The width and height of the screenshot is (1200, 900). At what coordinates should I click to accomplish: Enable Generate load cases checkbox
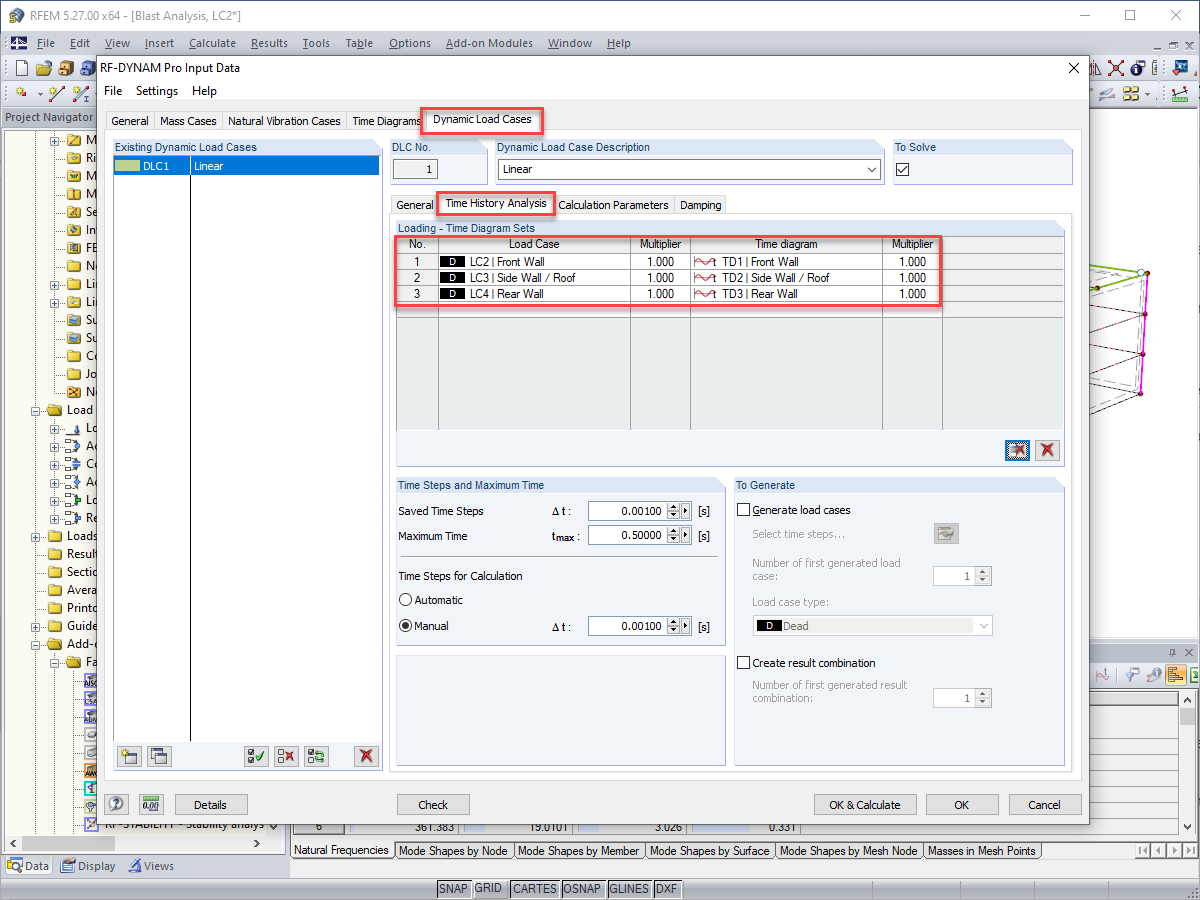[x=743, y=510]
